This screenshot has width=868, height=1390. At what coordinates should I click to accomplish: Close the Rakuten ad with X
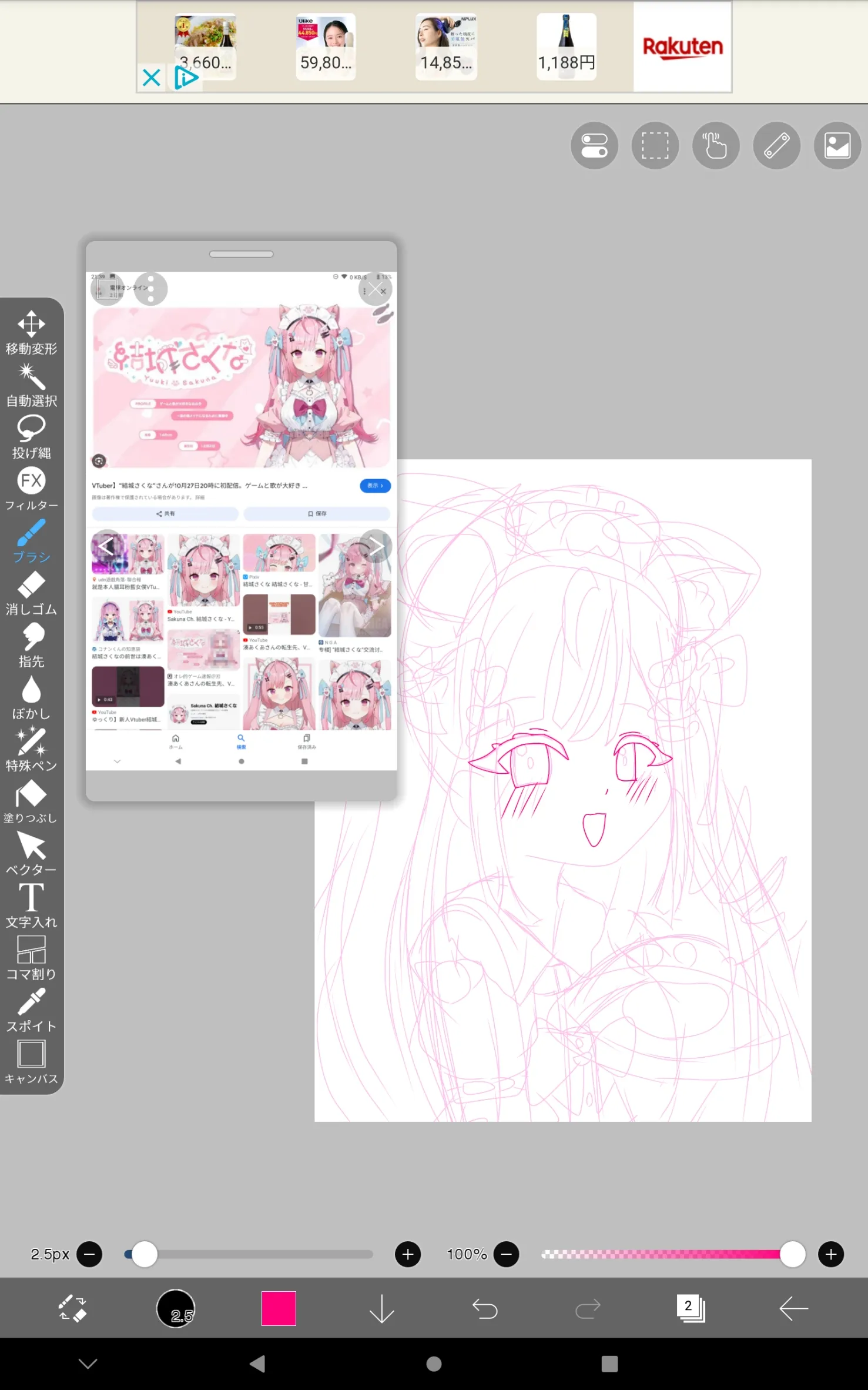[x=152, y=77]
